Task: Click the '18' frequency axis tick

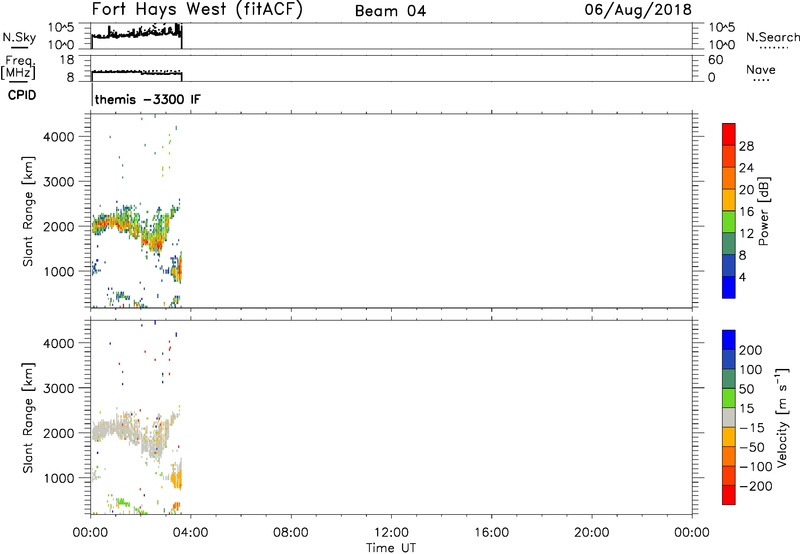Action: [67, 60]
